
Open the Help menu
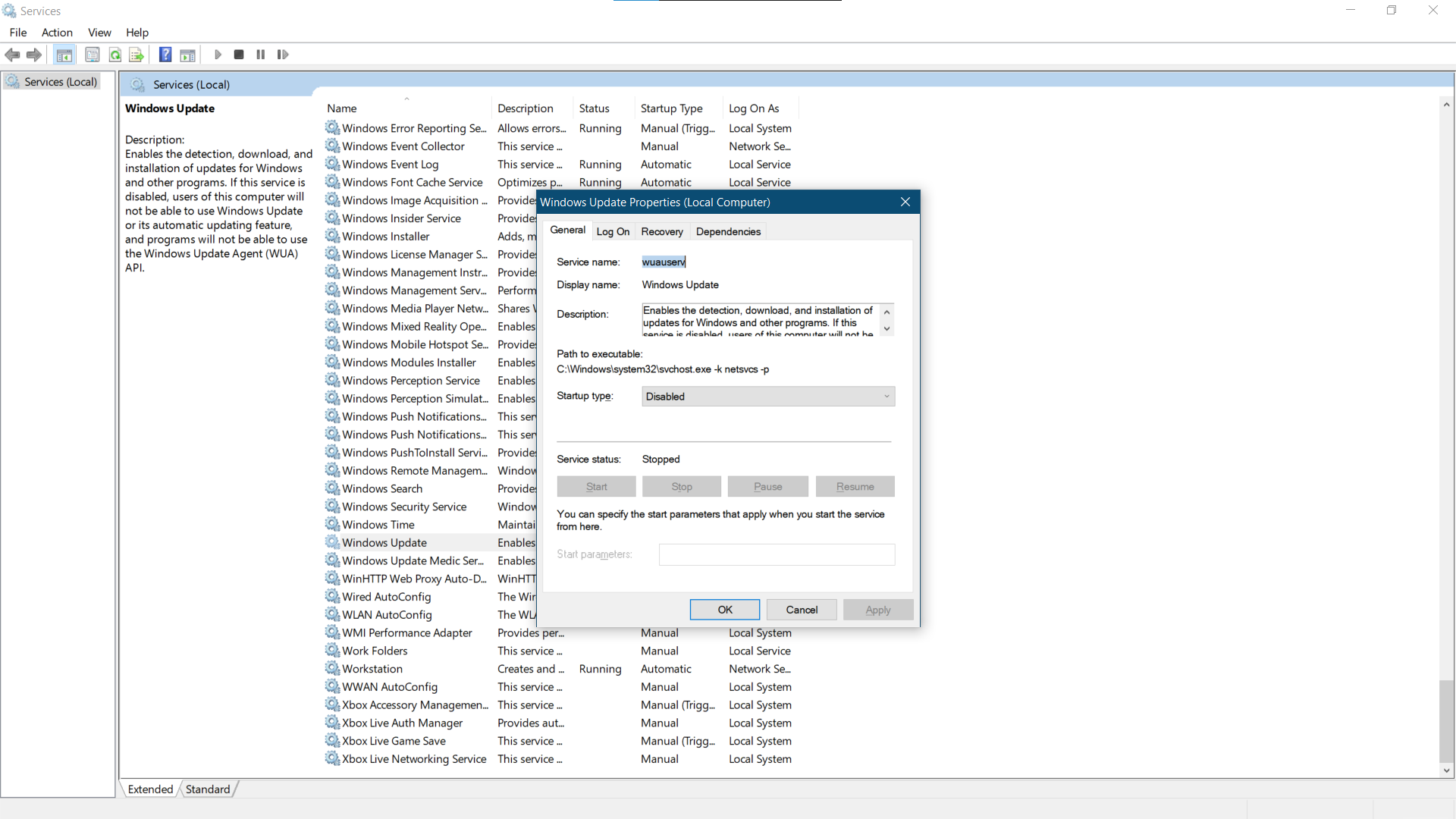click(137, 32)
